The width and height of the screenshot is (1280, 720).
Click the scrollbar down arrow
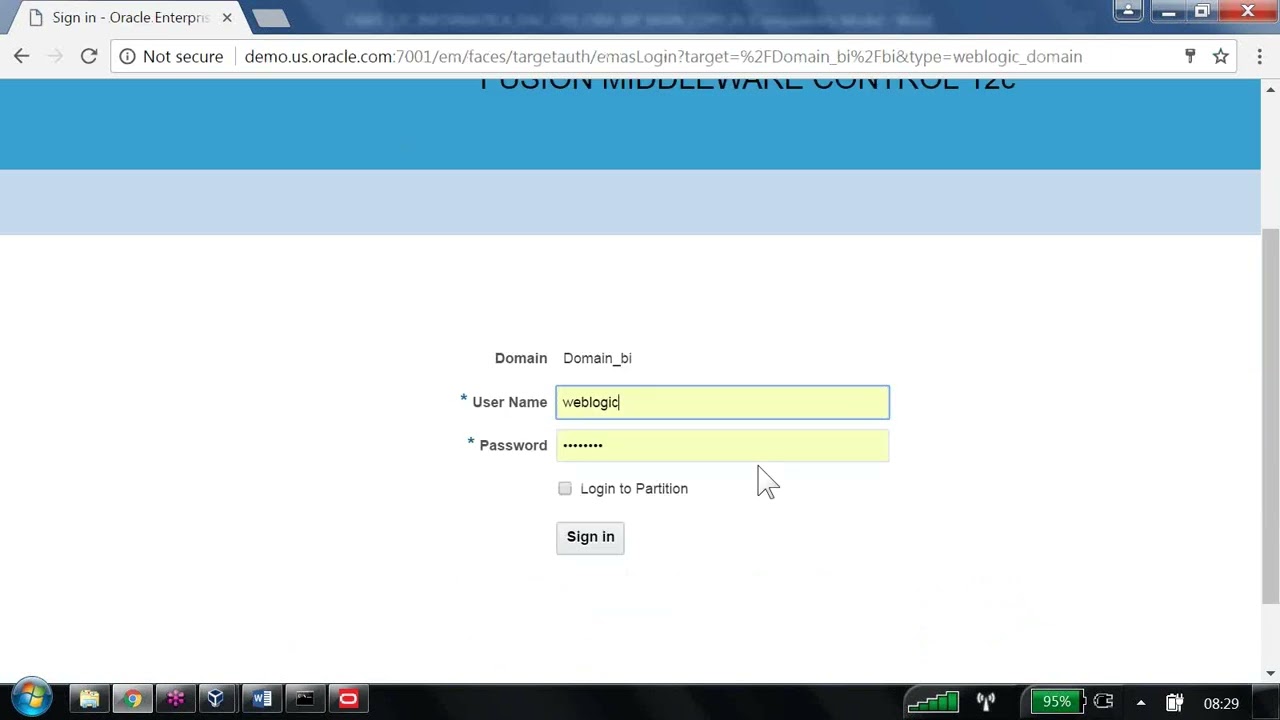pyautogui.click(x=1270, y=673)
